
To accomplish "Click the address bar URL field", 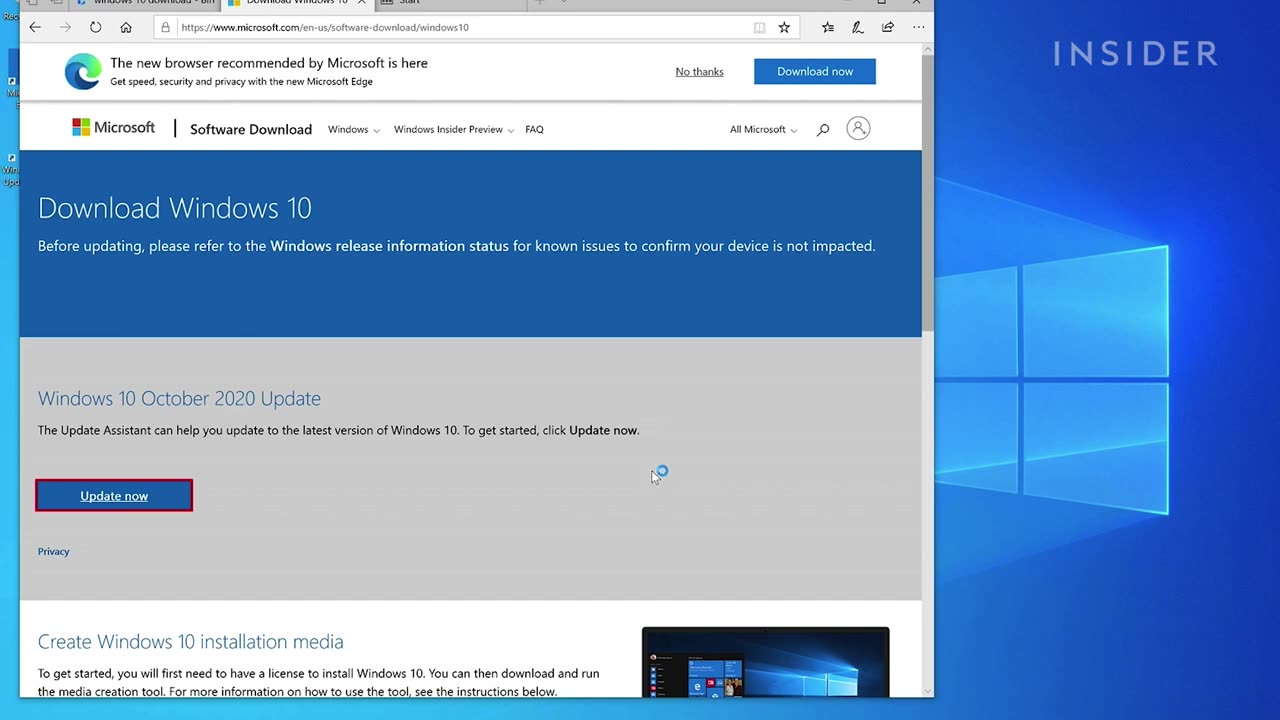I will [461, 27].
